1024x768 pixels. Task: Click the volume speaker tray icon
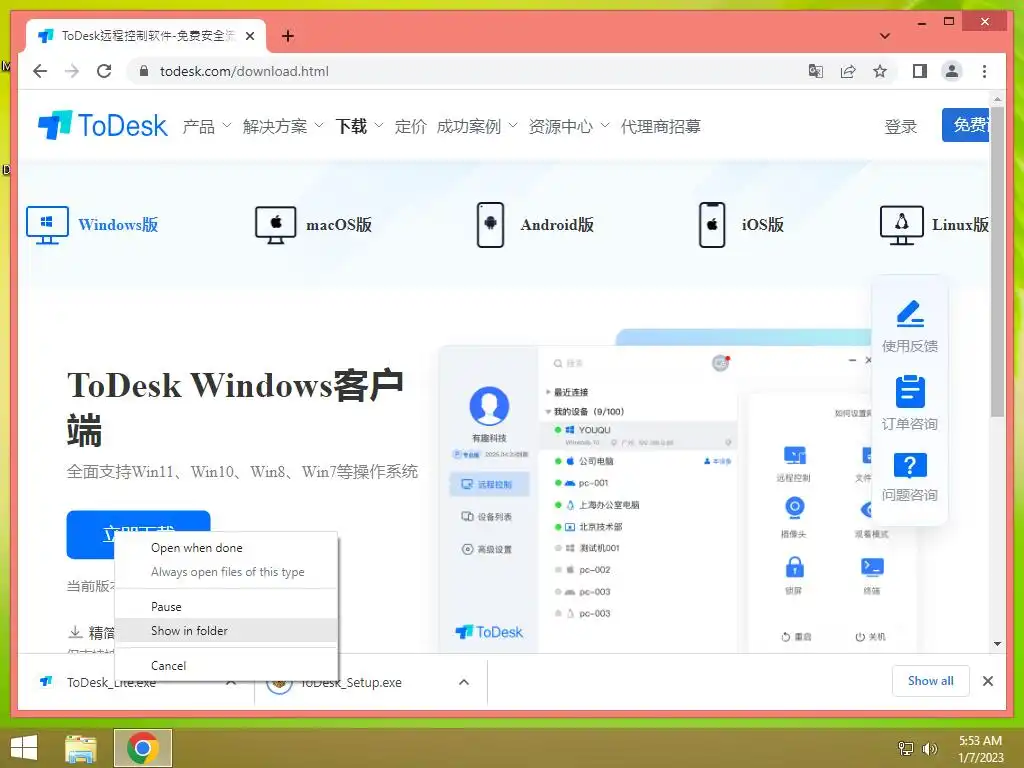(x=929, y=748)
